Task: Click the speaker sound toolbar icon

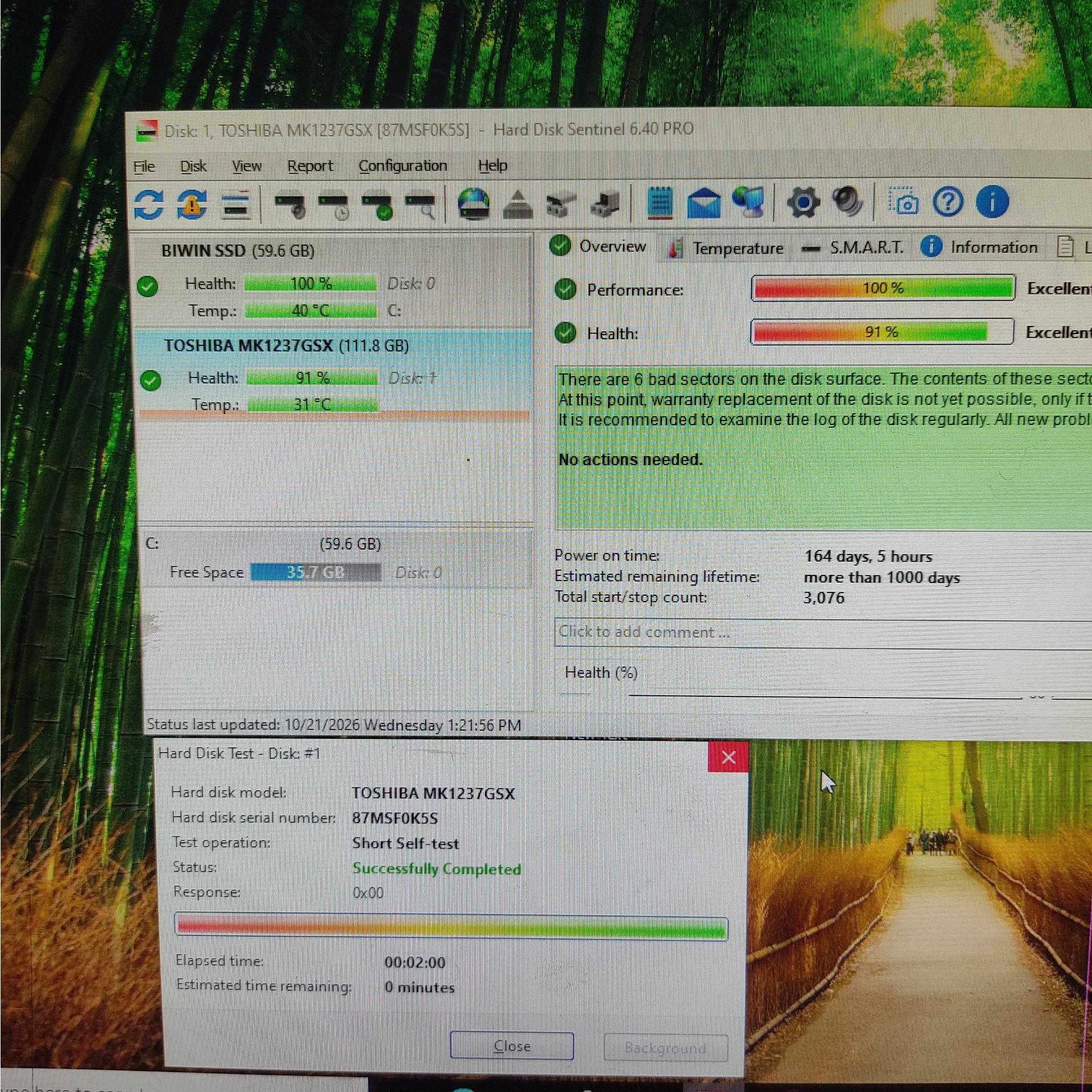Action: [848, 202]
